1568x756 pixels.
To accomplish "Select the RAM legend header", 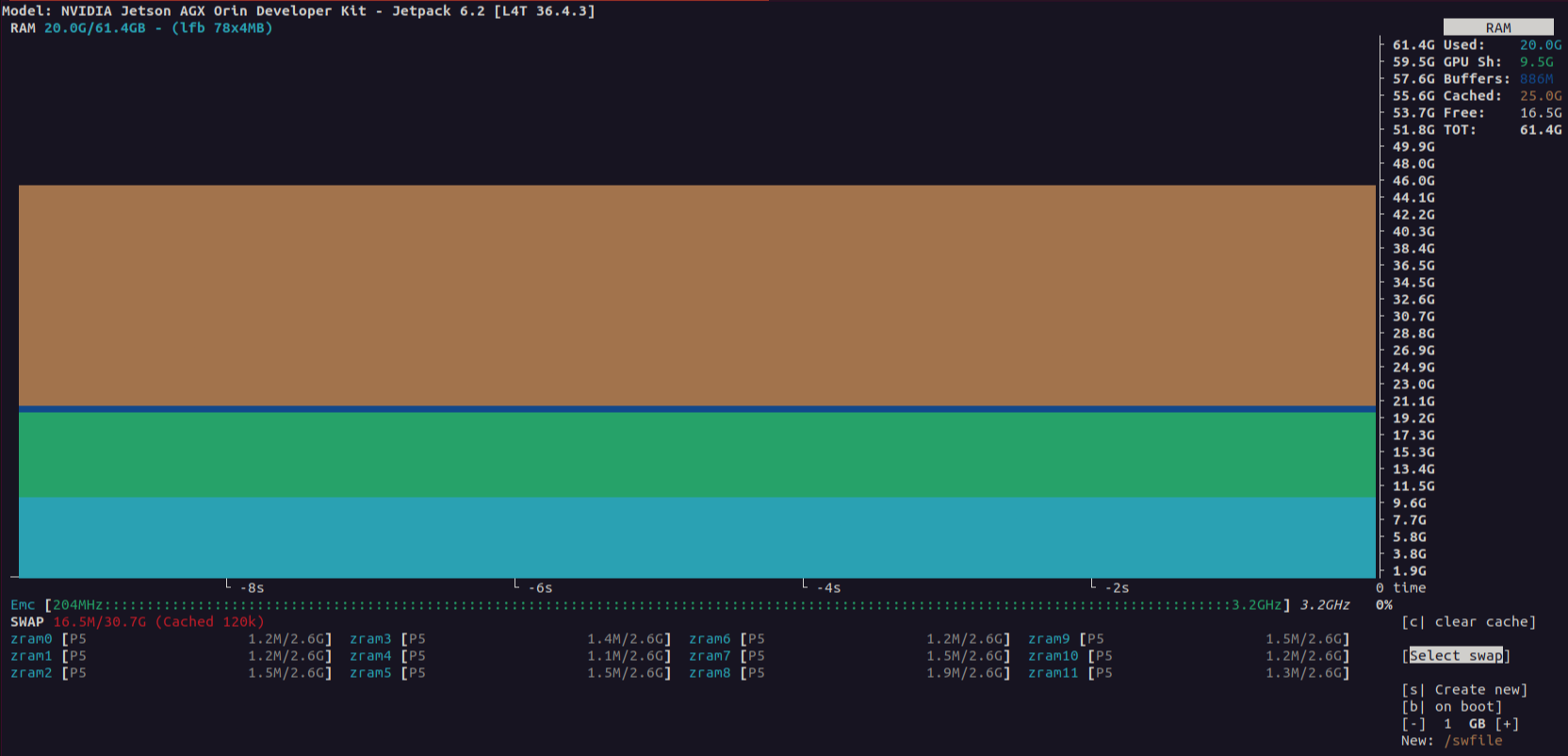I will tap(1498, 27).
